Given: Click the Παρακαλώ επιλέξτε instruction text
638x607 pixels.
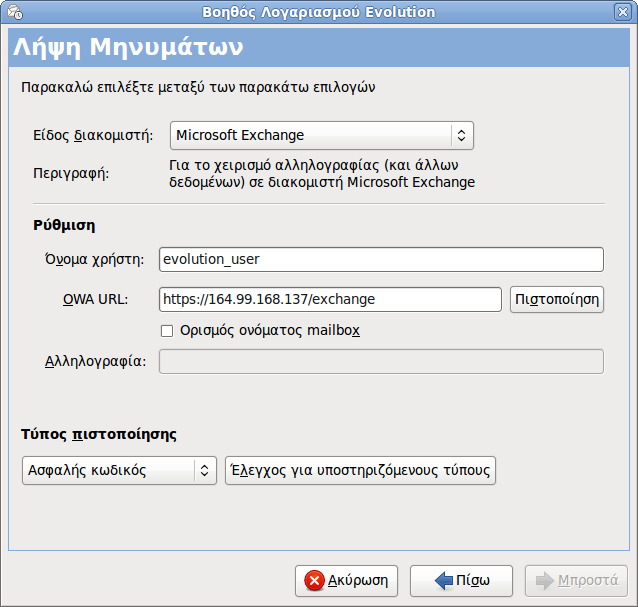Looking at the screenshot, I should (x=198, y=87).
